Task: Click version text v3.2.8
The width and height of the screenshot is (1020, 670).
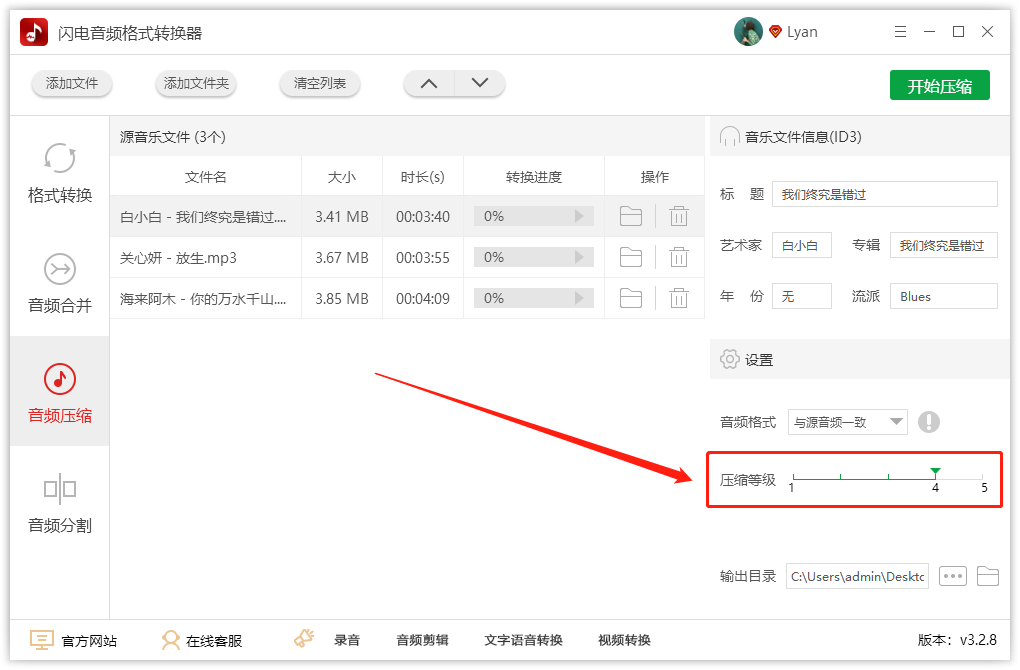Action: (978, 640)
